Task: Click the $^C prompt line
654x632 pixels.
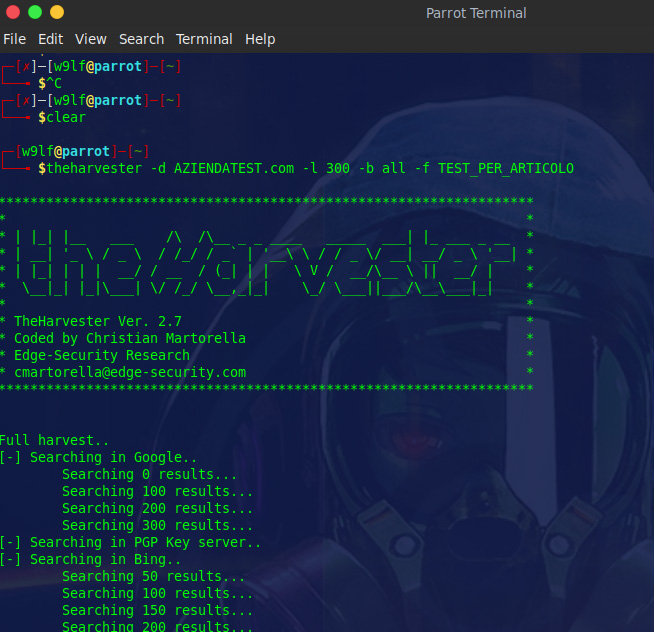Action: [50, 83]
